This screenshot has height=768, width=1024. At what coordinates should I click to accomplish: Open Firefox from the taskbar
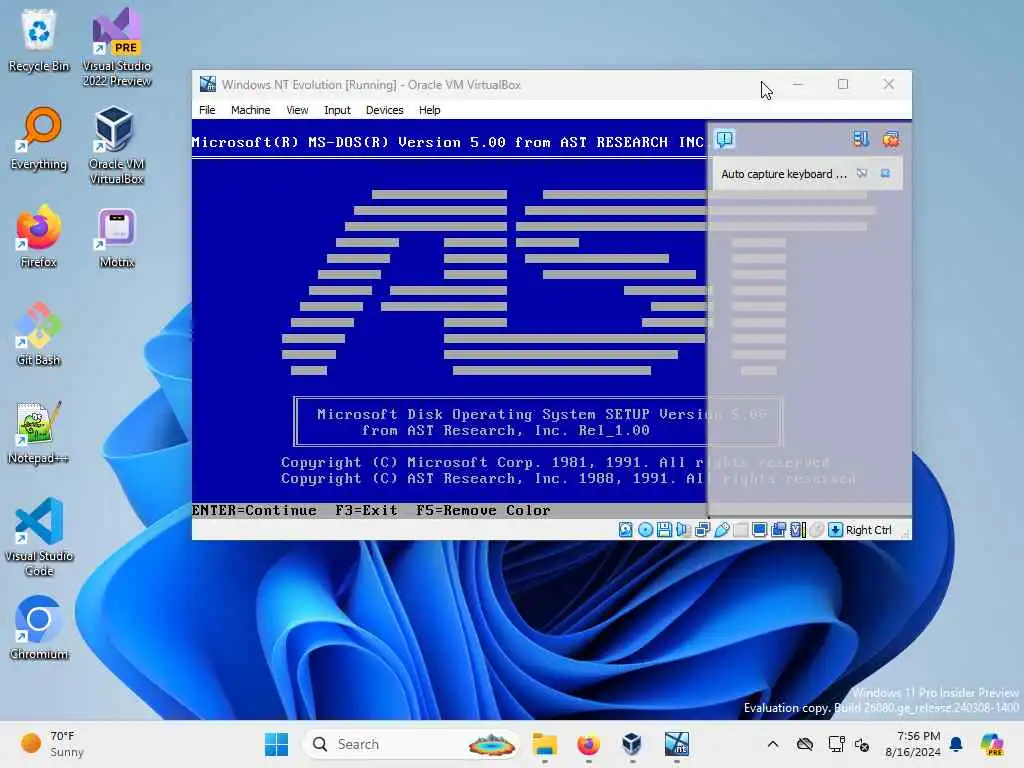588,744
